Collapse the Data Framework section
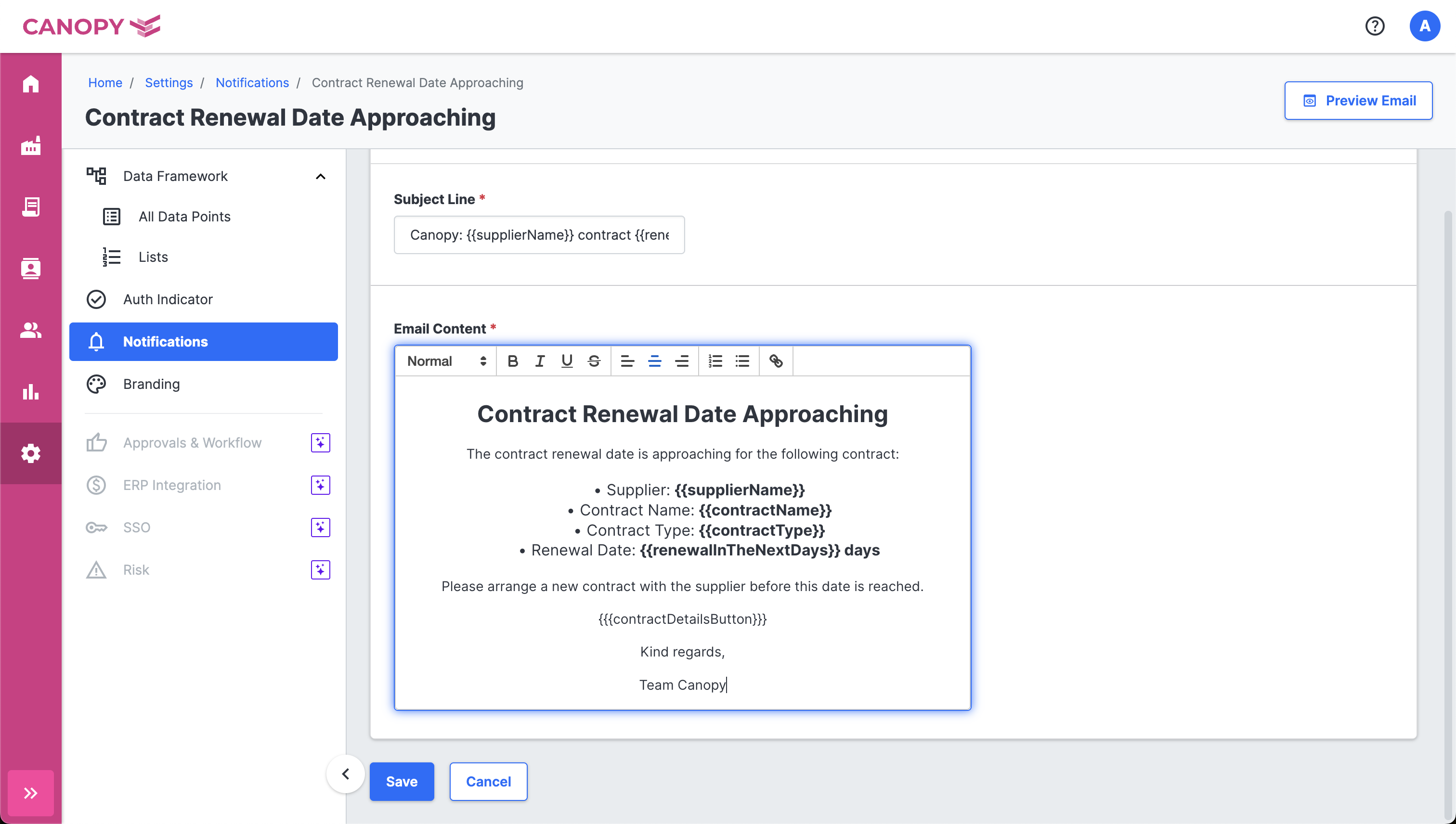The height and width of the screenshot is (824, 1456). coord(320,177)
